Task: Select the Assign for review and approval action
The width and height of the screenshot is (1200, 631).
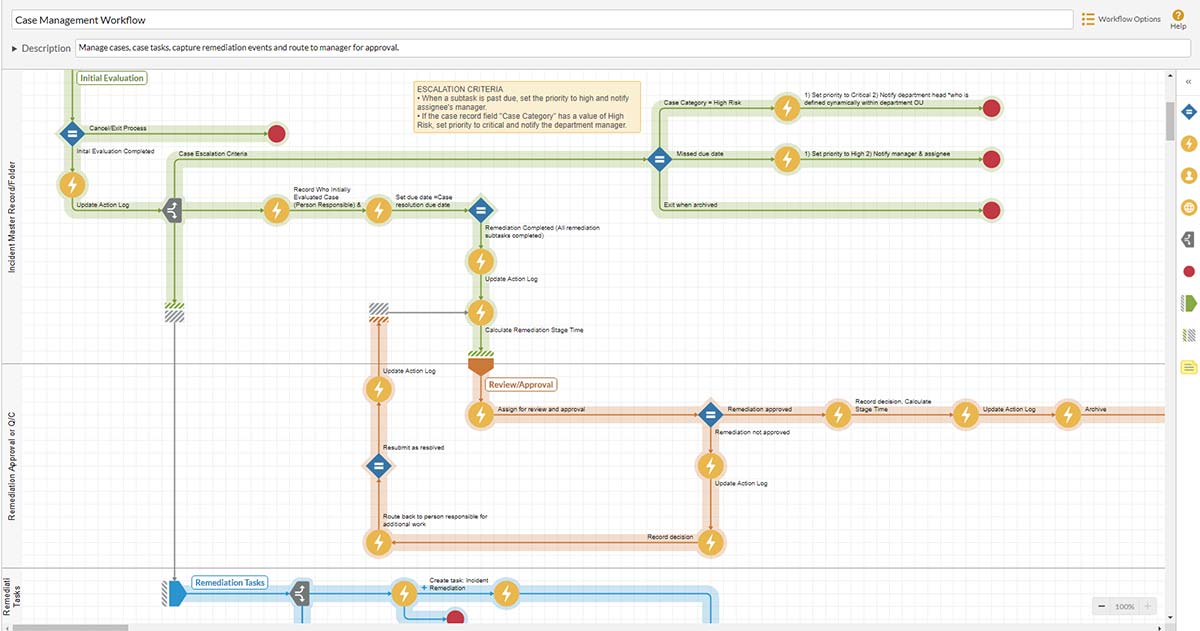Action: [x=480, y=414]
